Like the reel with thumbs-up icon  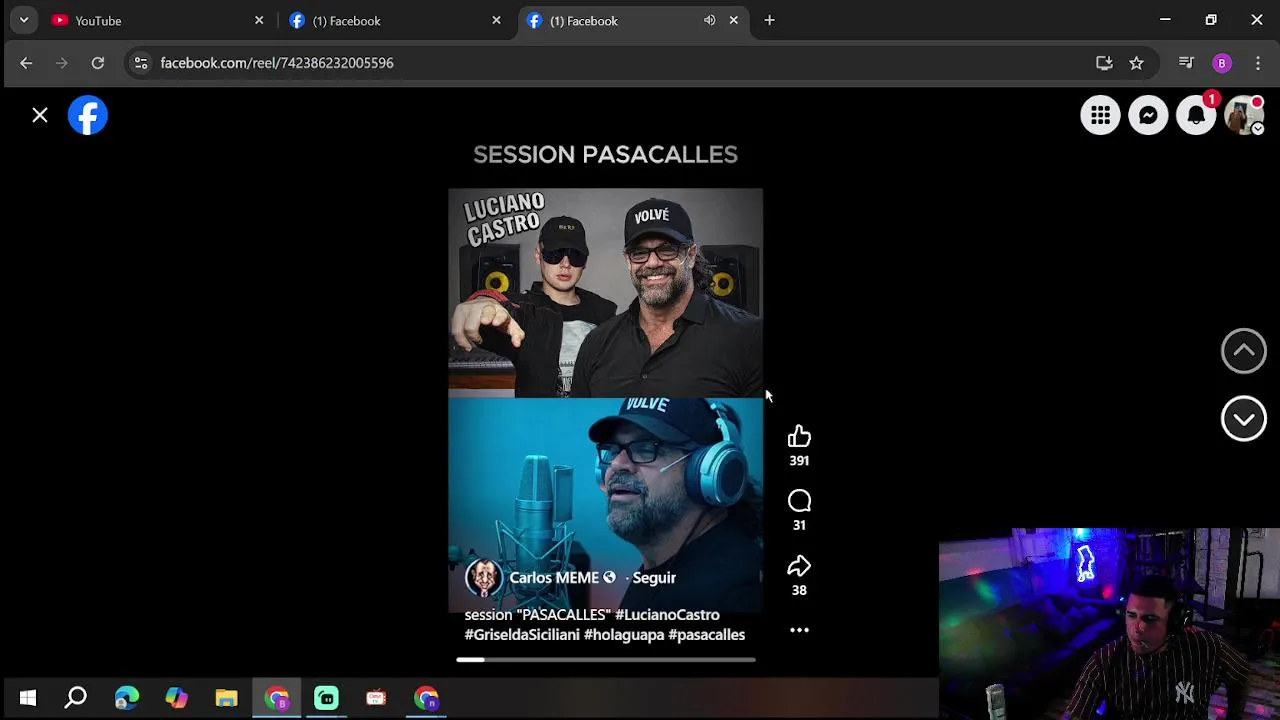click(x=799, y=436)
